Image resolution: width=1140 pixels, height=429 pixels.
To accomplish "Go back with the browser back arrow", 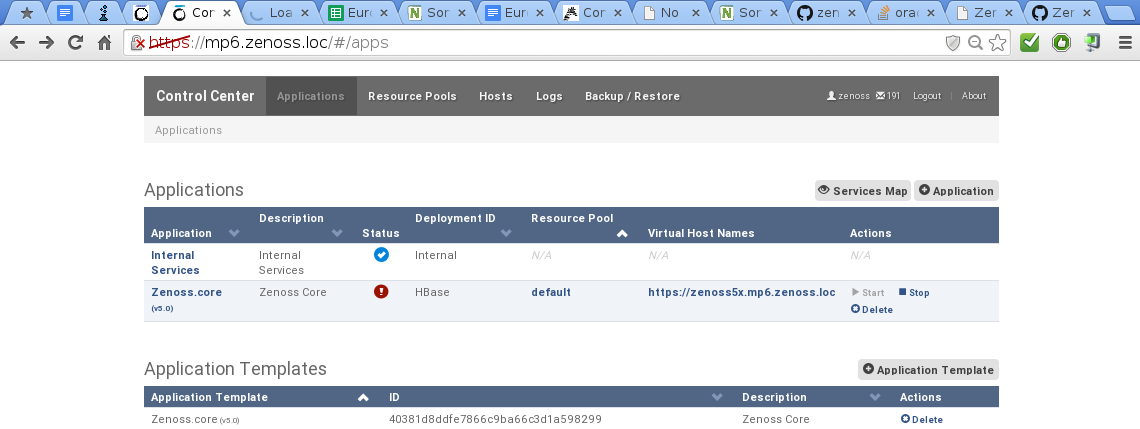I will [x=17, y=43].
